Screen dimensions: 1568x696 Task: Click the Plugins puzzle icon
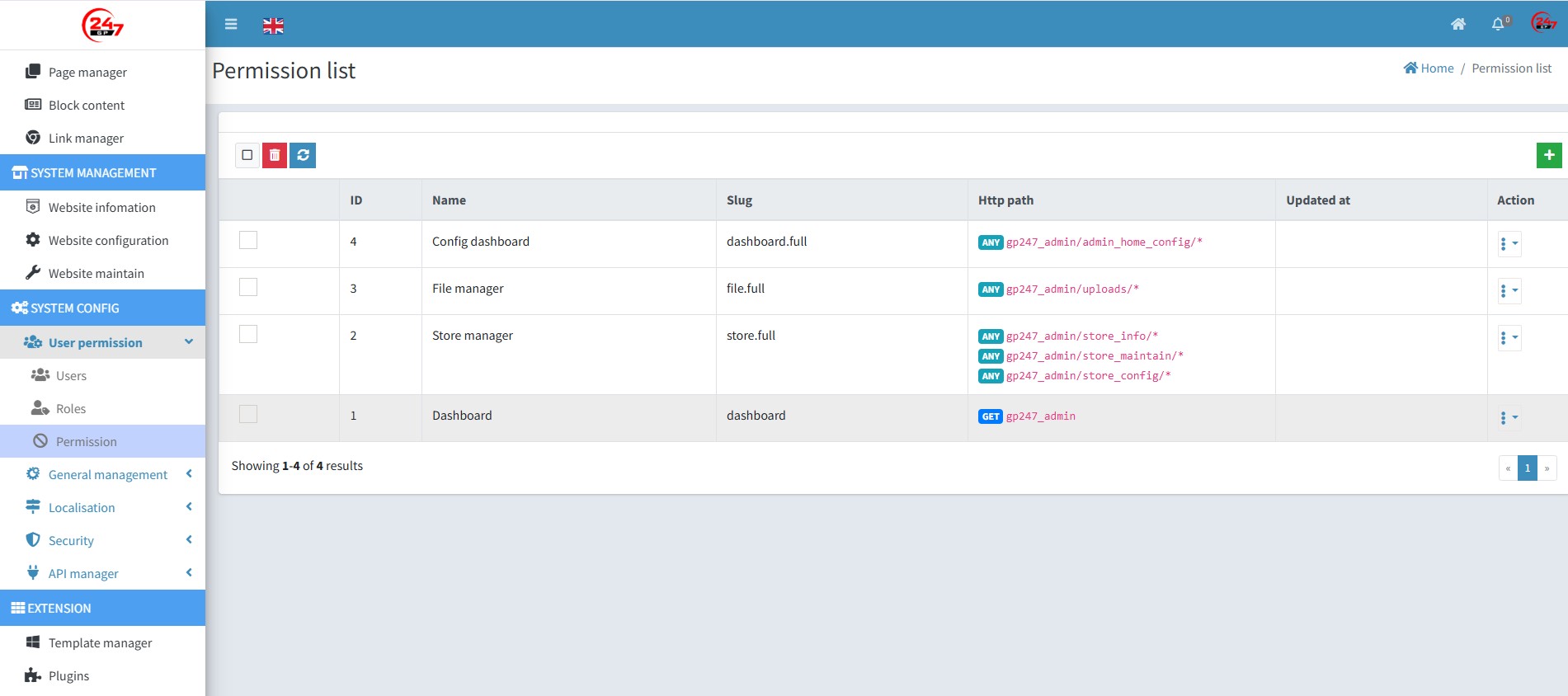(33, 675)
